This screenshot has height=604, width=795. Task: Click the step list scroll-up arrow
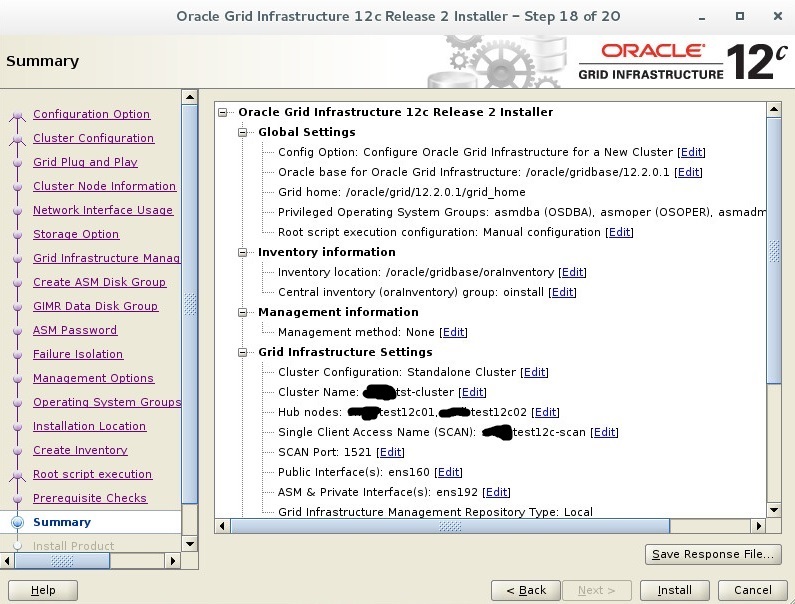(190, 97)
